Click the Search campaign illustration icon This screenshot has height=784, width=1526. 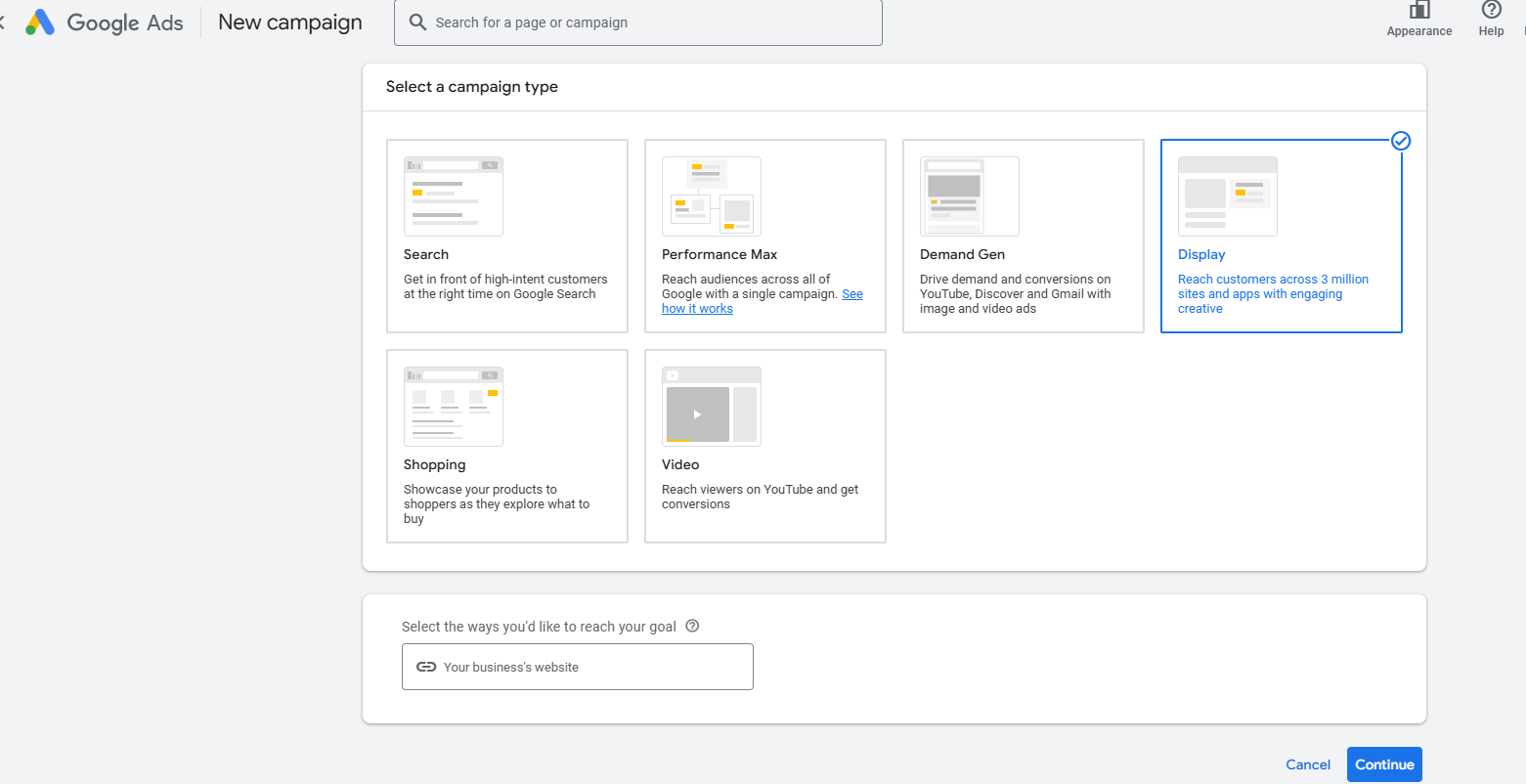(x=454, y=196)
